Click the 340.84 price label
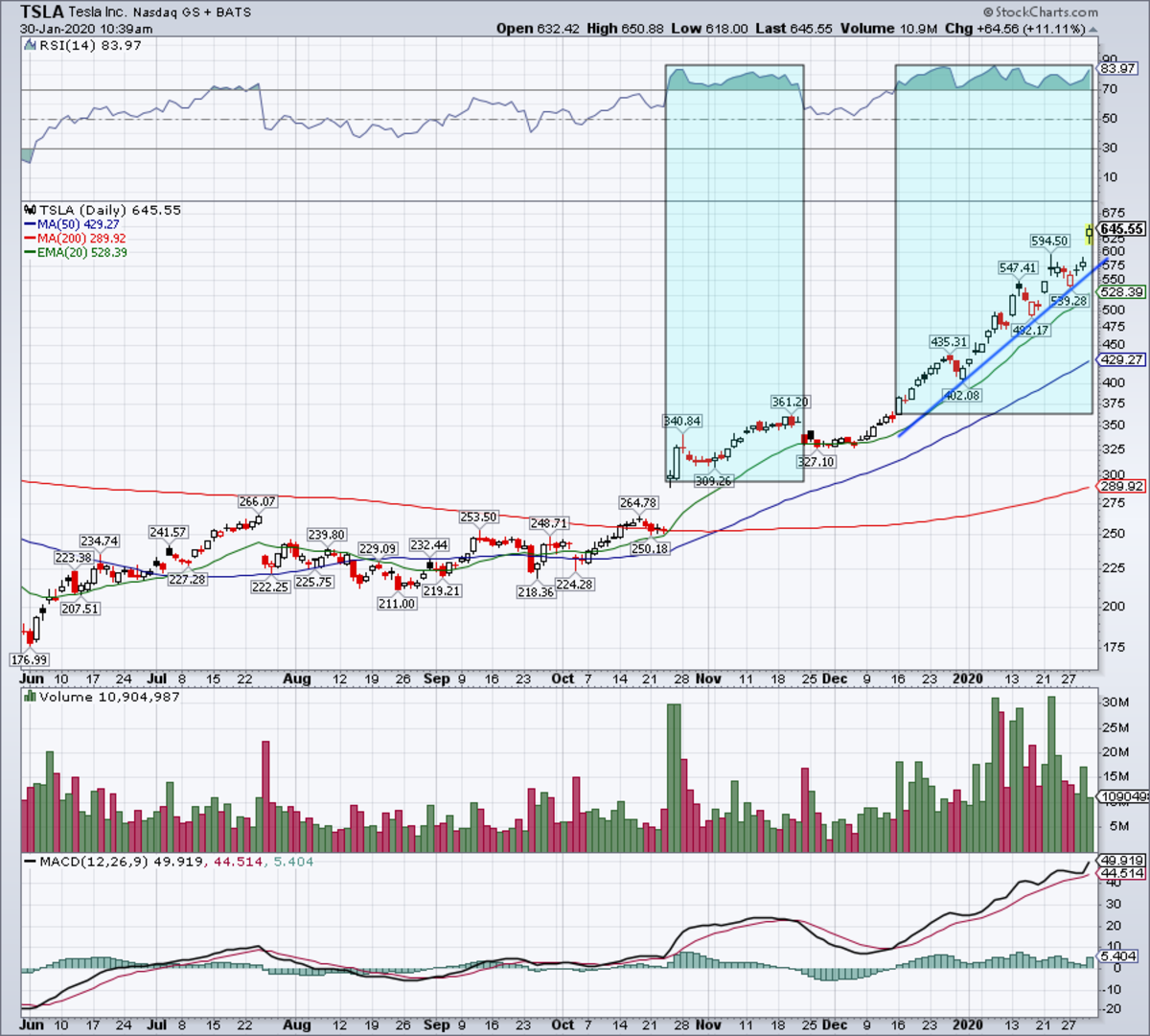 681,422
